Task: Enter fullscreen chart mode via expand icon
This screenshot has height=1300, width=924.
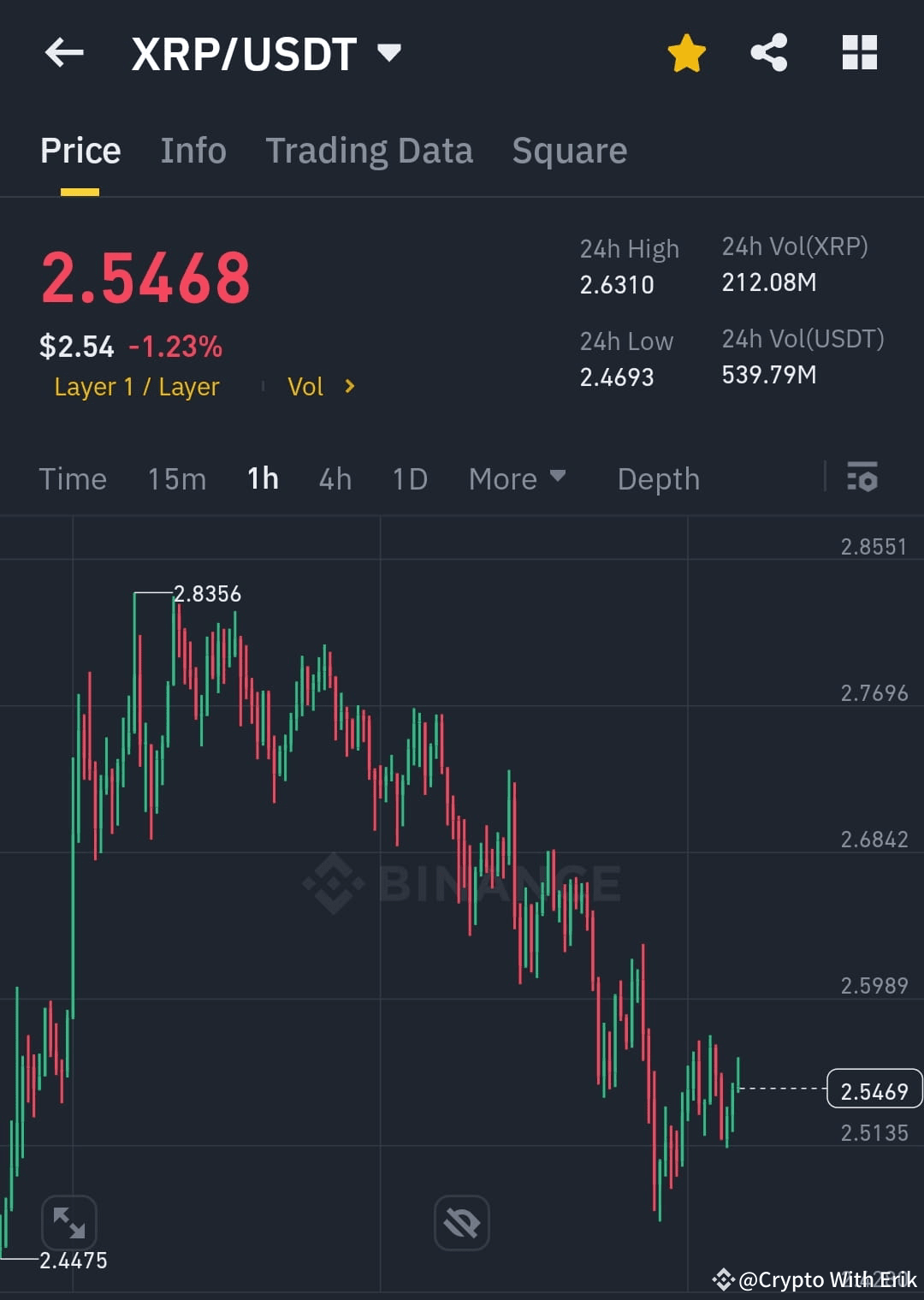Action: point(69,1223)
